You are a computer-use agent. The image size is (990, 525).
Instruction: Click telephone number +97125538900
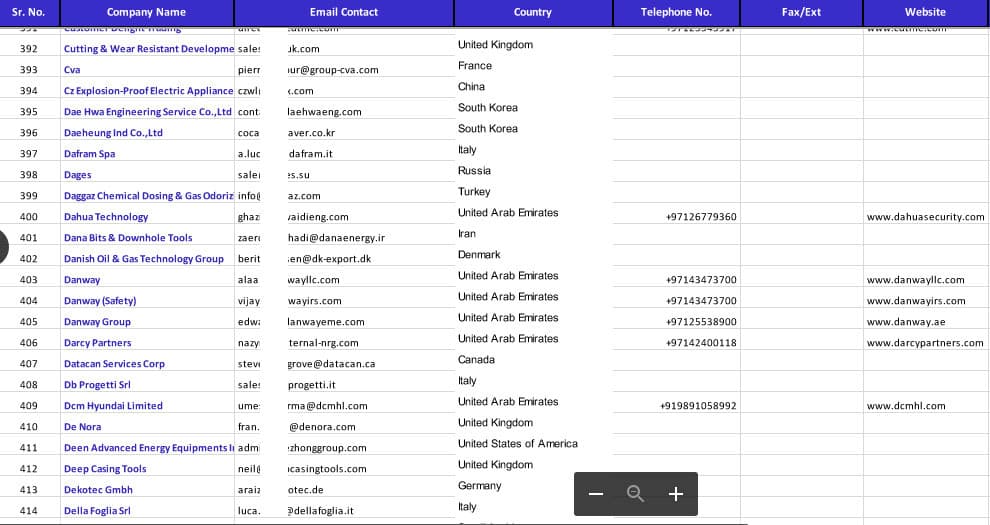701,322
